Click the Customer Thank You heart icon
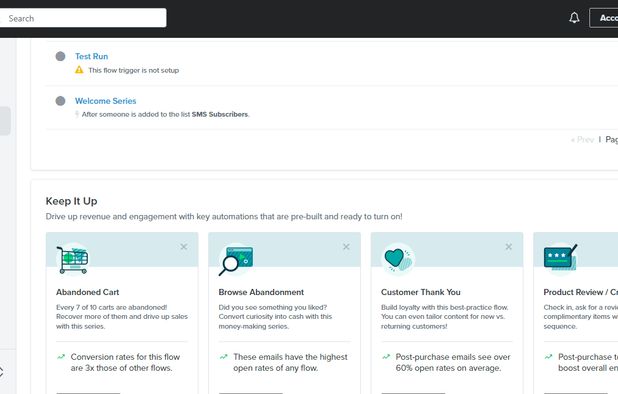This screenshot has width=618, height=394. pyautogui.click(x=398, y=259)
